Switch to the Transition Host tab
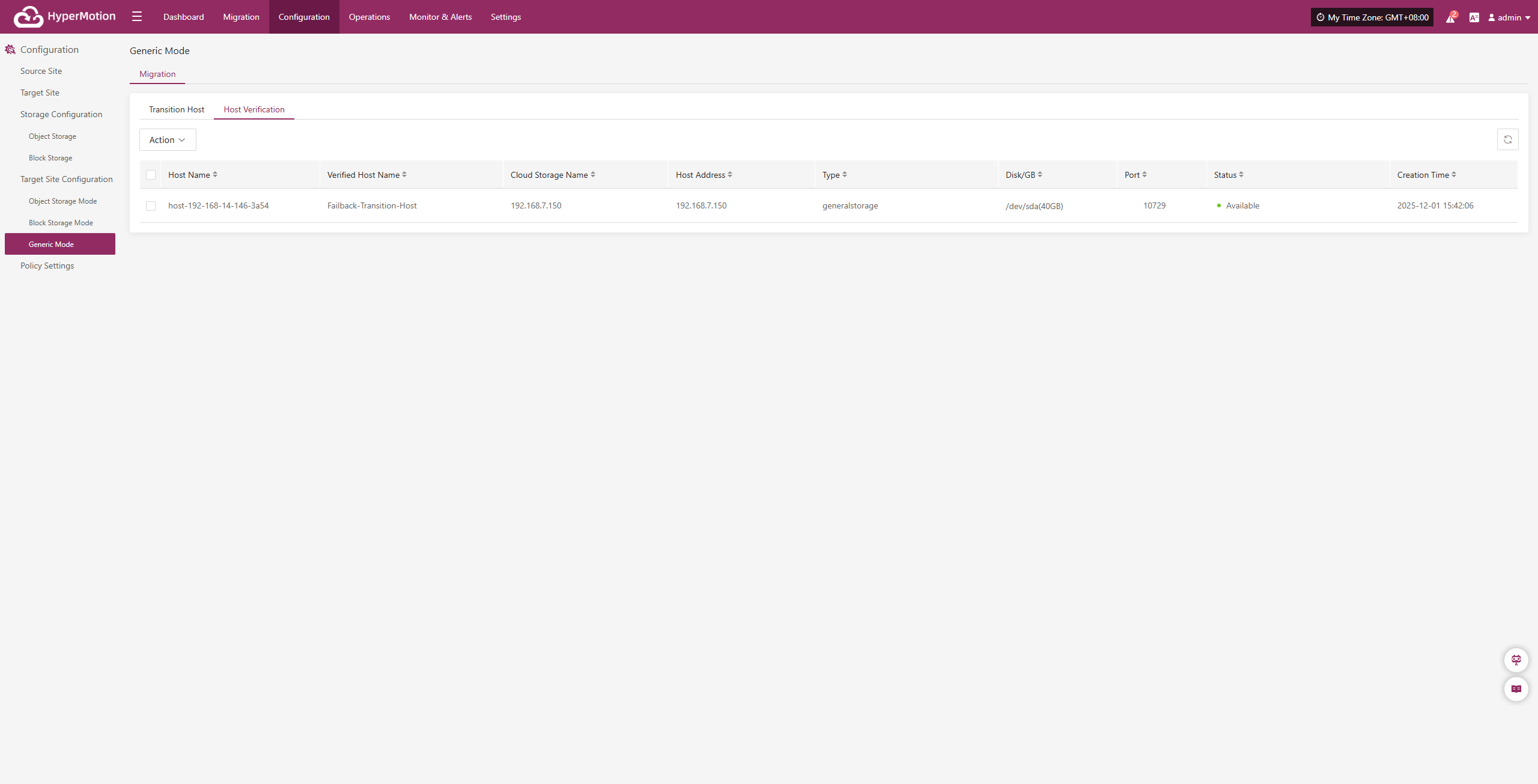The height and width of the screenshot is (784, 1538). tap(177, 109)
